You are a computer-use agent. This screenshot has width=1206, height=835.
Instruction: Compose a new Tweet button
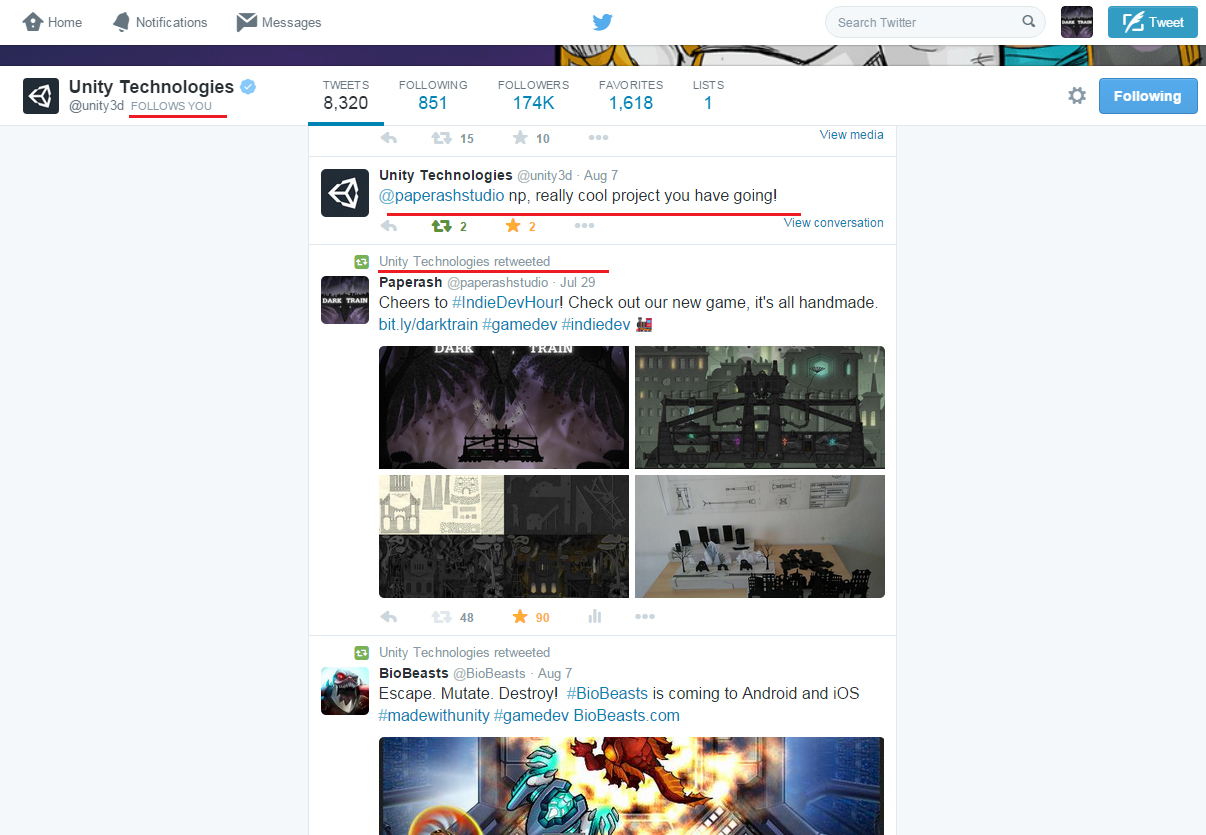(1152, 22)
